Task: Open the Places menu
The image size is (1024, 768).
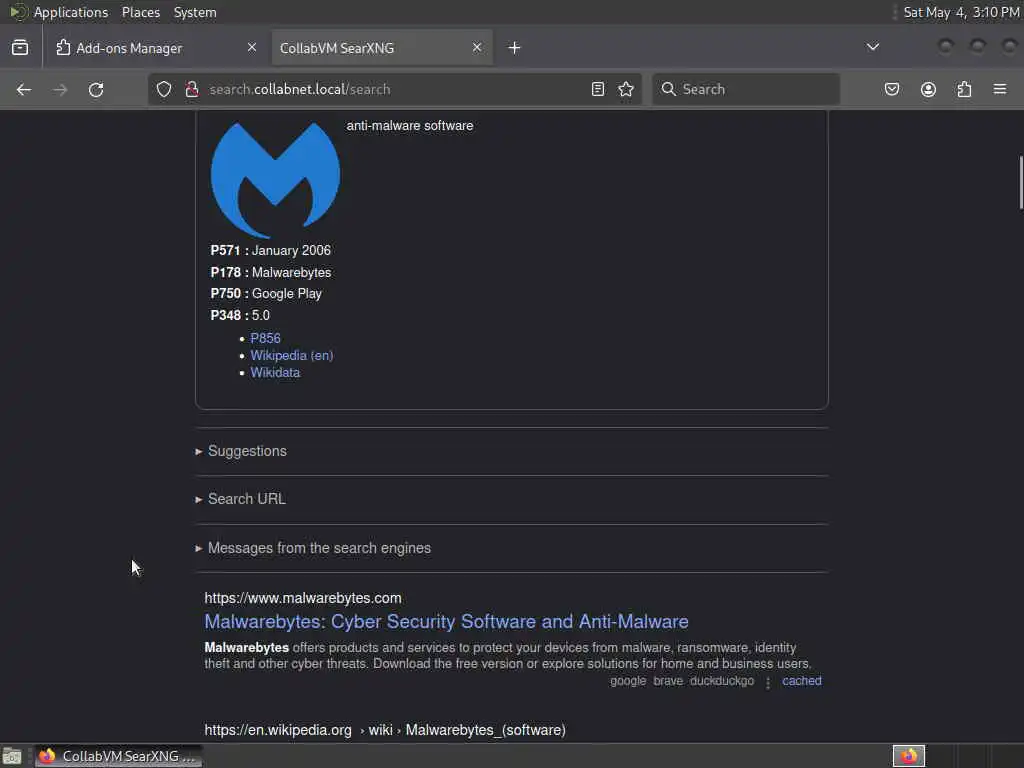Action: point(140,12)
